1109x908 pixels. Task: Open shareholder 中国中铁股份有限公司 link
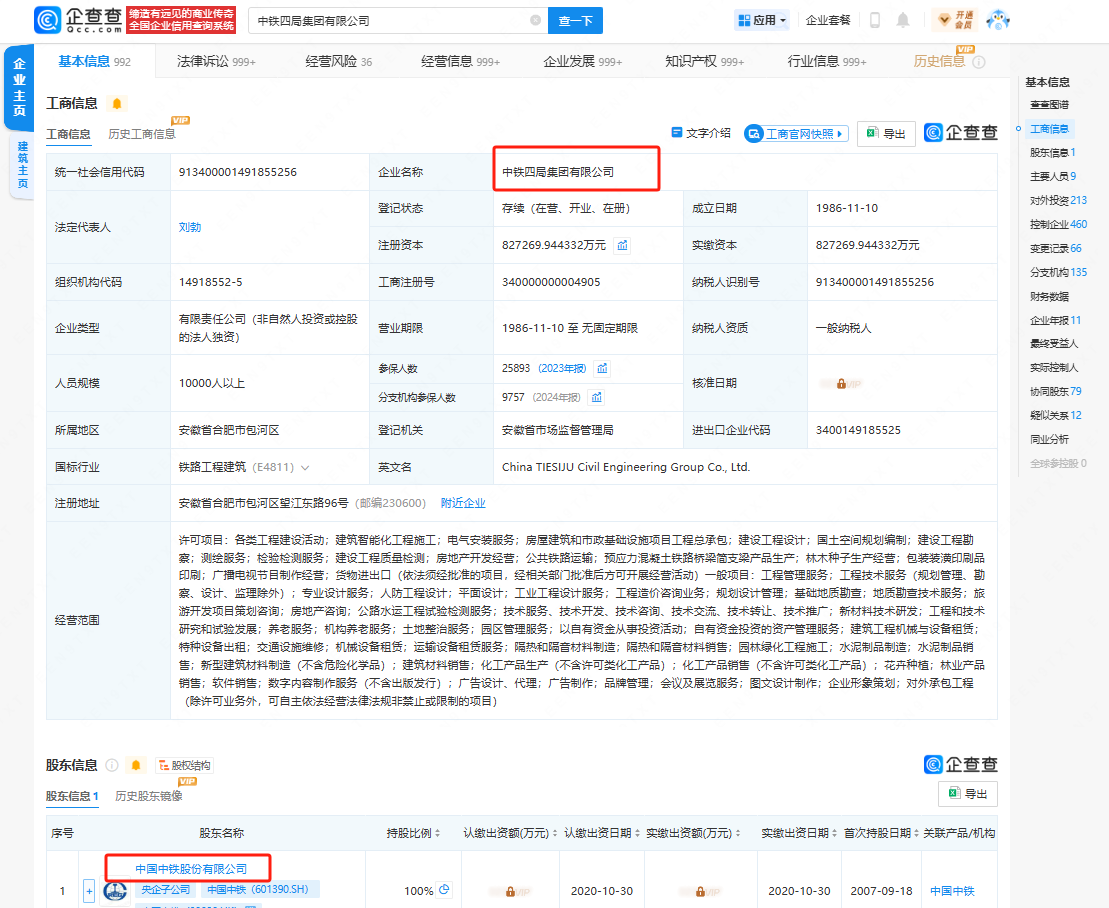[x=191, y=868]
